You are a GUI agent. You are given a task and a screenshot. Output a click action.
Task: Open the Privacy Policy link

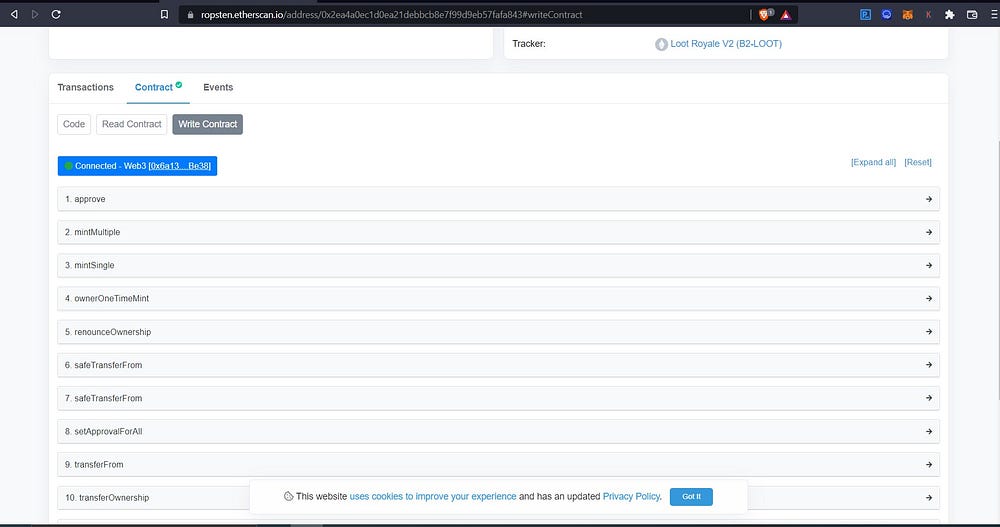click(631, 496)
